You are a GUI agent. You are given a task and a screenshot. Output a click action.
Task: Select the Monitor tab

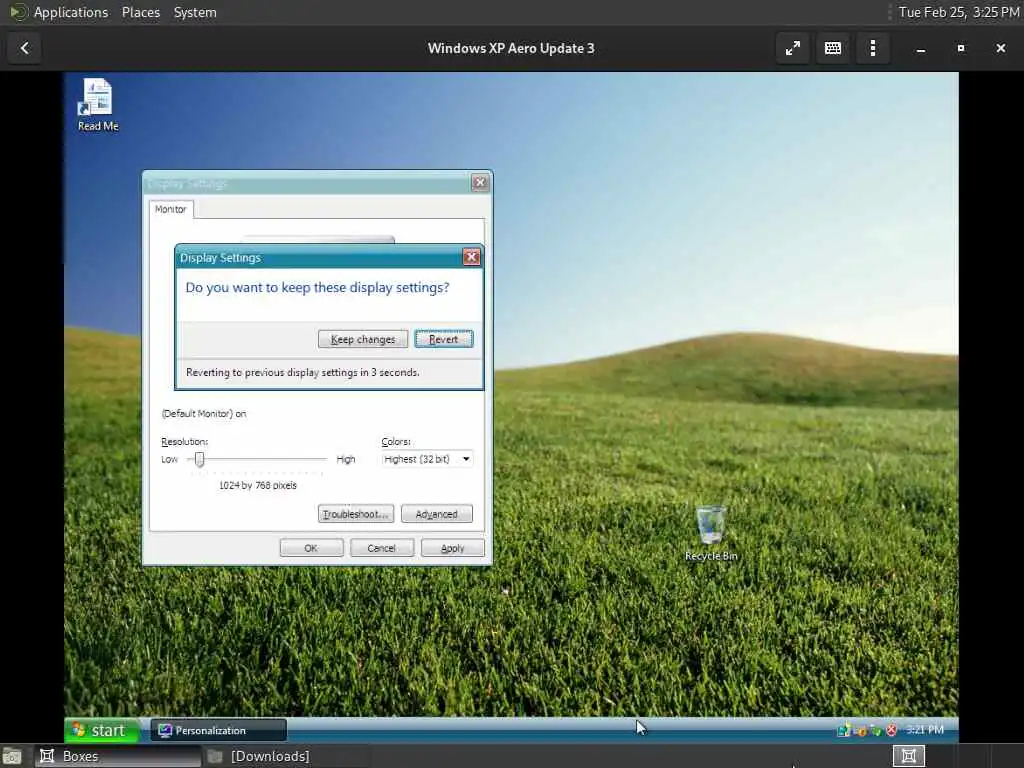170,209
